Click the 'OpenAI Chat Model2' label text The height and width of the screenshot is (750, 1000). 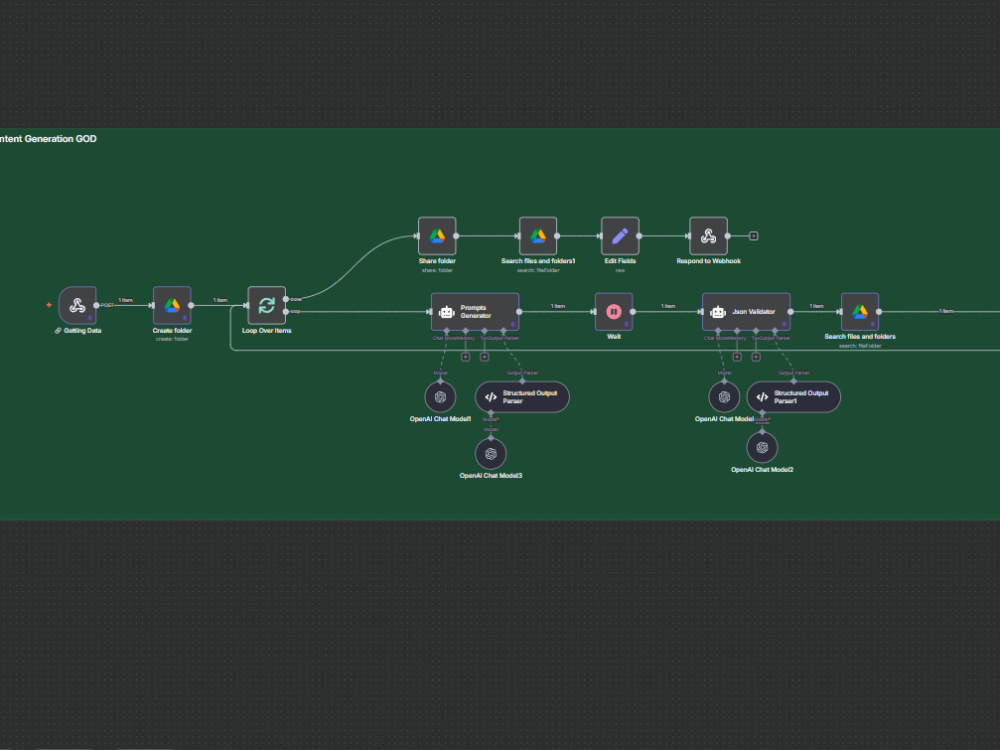762,470
